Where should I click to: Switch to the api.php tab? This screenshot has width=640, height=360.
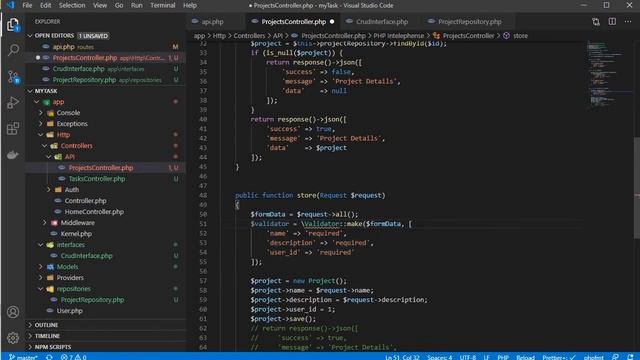[x=216, y=22]
